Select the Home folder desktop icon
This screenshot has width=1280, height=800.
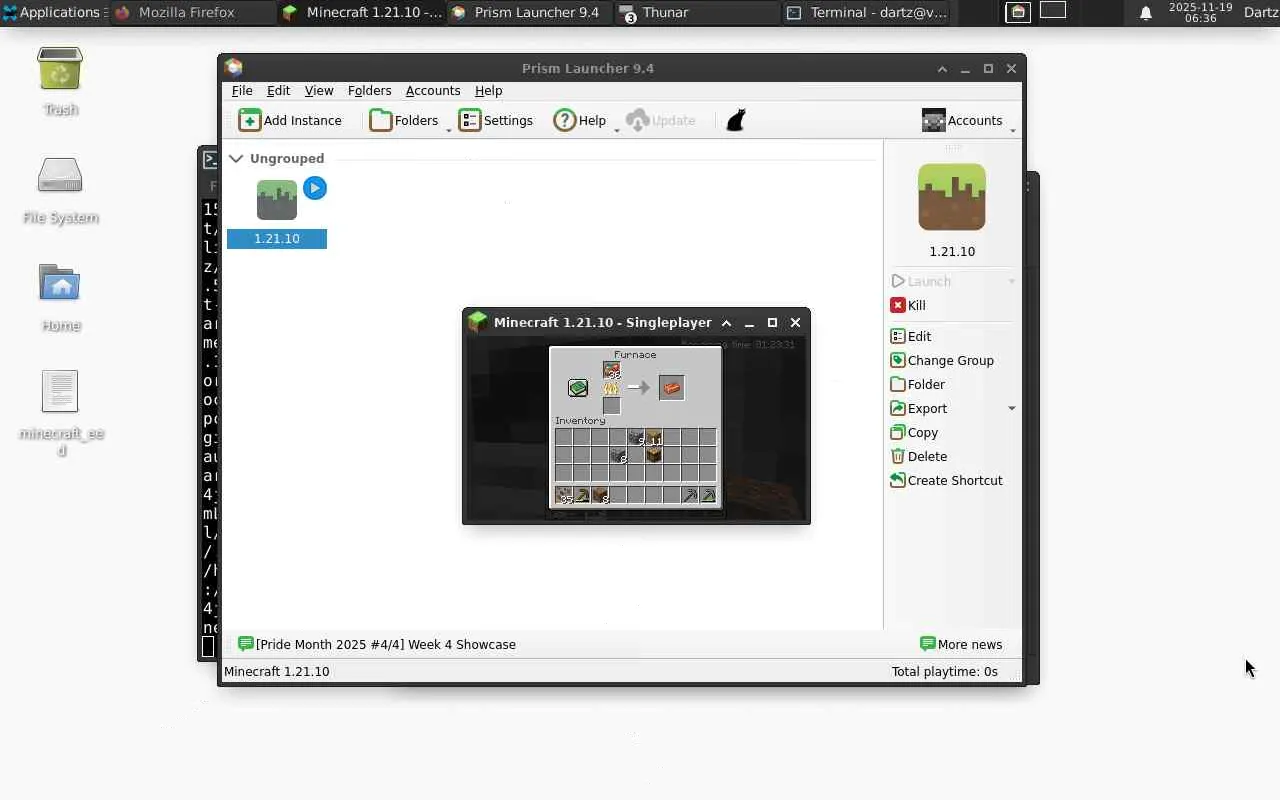click(x=60, y=297)
